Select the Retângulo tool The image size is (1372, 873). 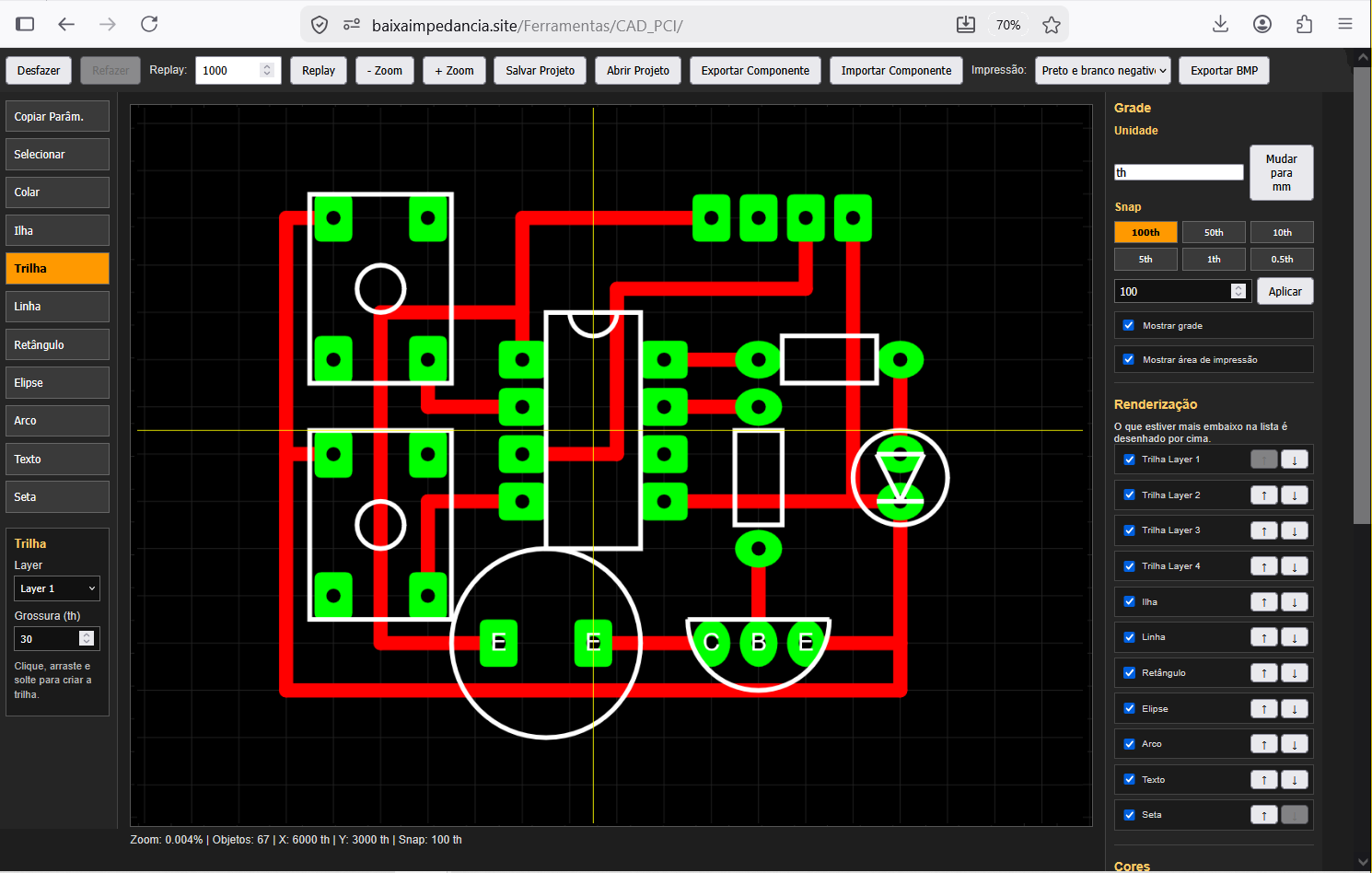pos(57,345)
